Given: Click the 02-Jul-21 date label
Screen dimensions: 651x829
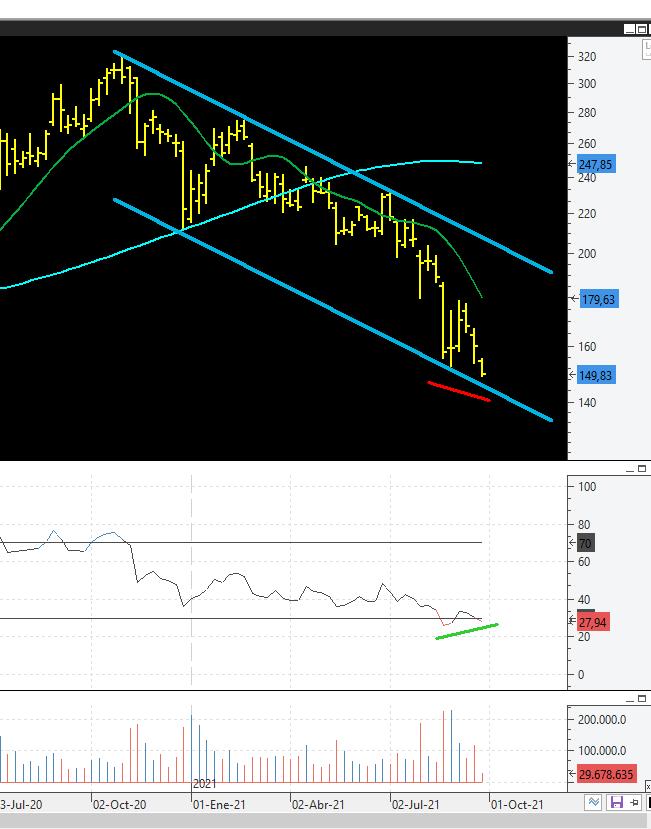Looking at the screenshot, I should [416, 805].
